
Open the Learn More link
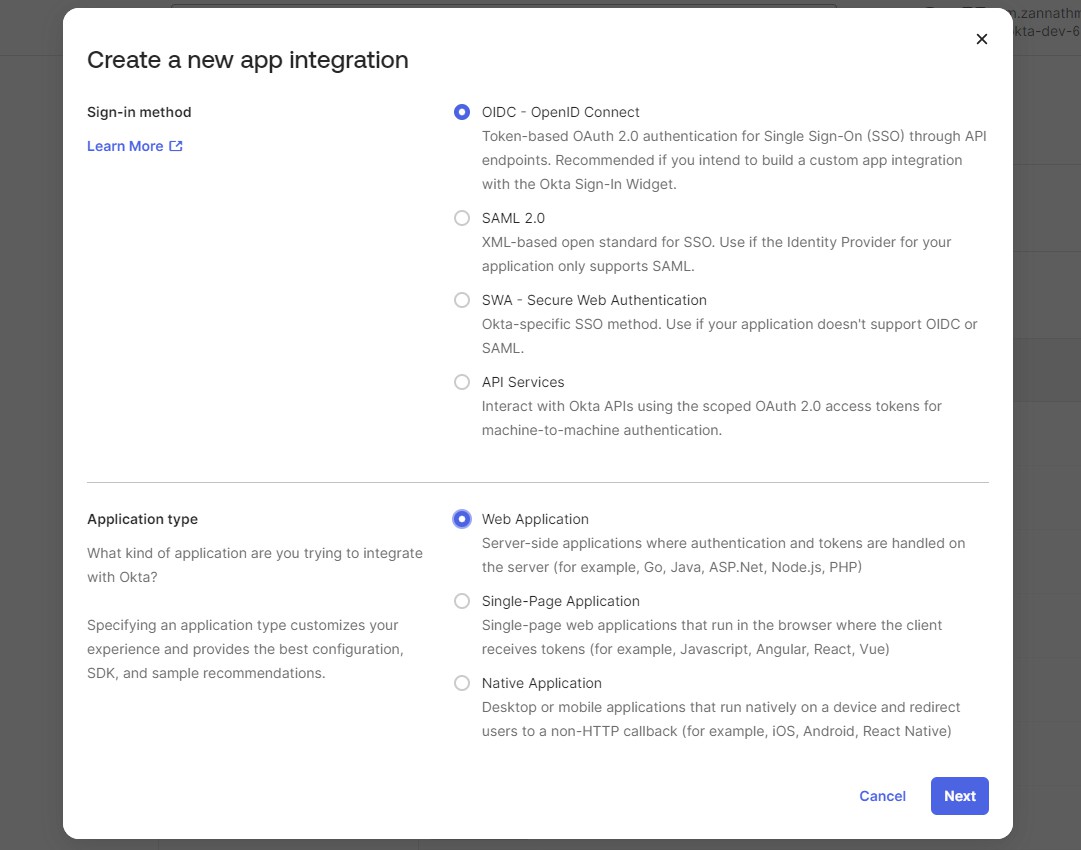(125, 146)
